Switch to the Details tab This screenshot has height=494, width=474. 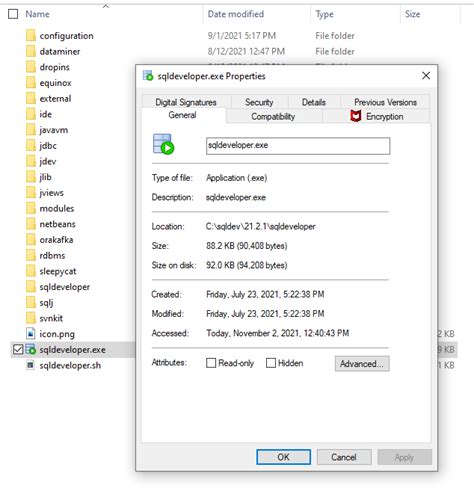point(314,102)
